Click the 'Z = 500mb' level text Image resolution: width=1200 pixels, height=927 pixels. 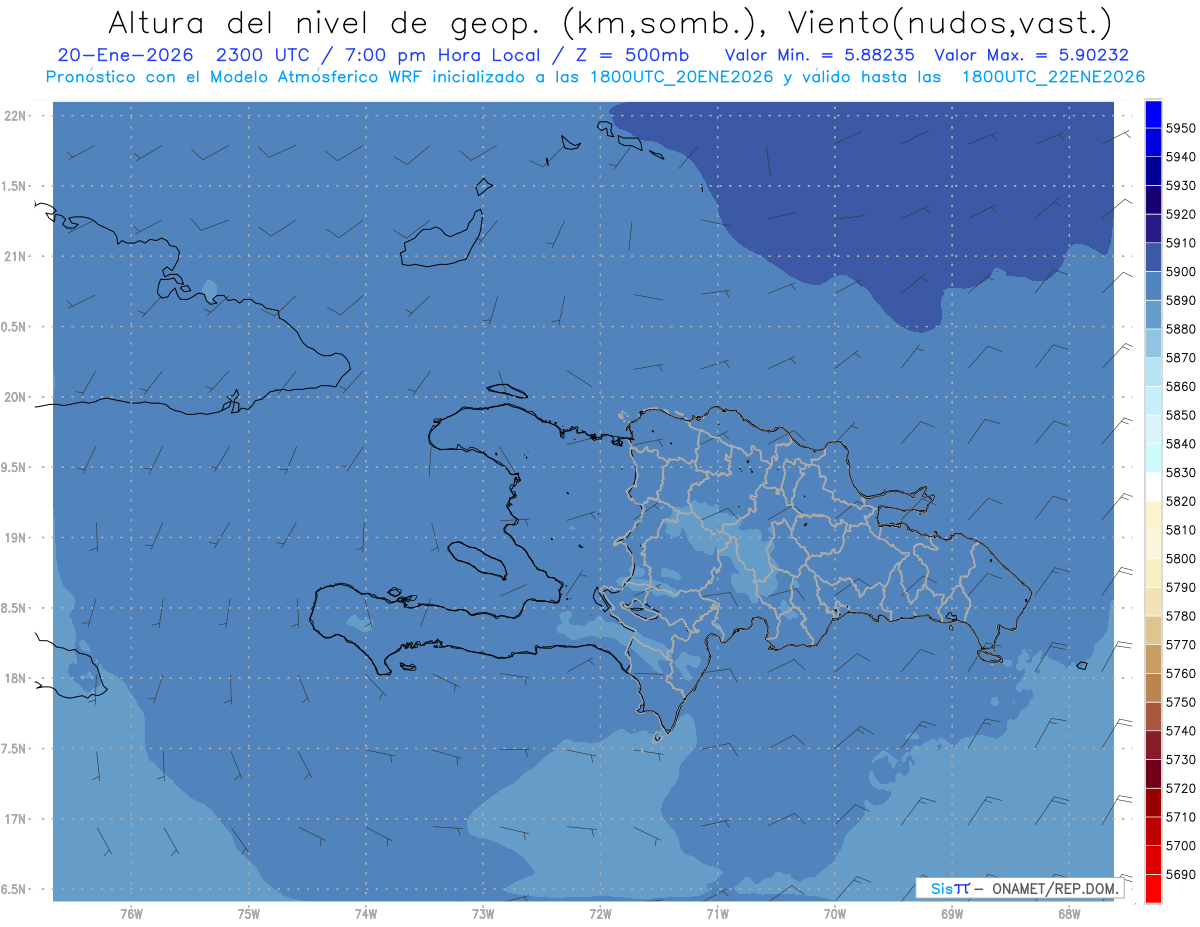pyautogui.click(x=630, y=56)
